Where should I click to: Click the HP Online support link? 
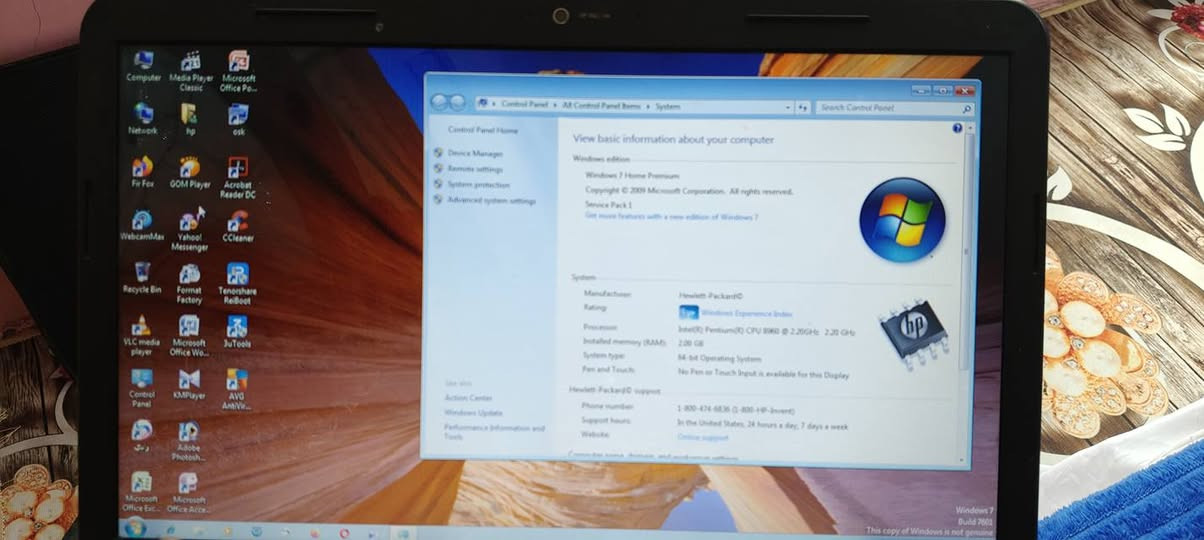coord(703,437)
